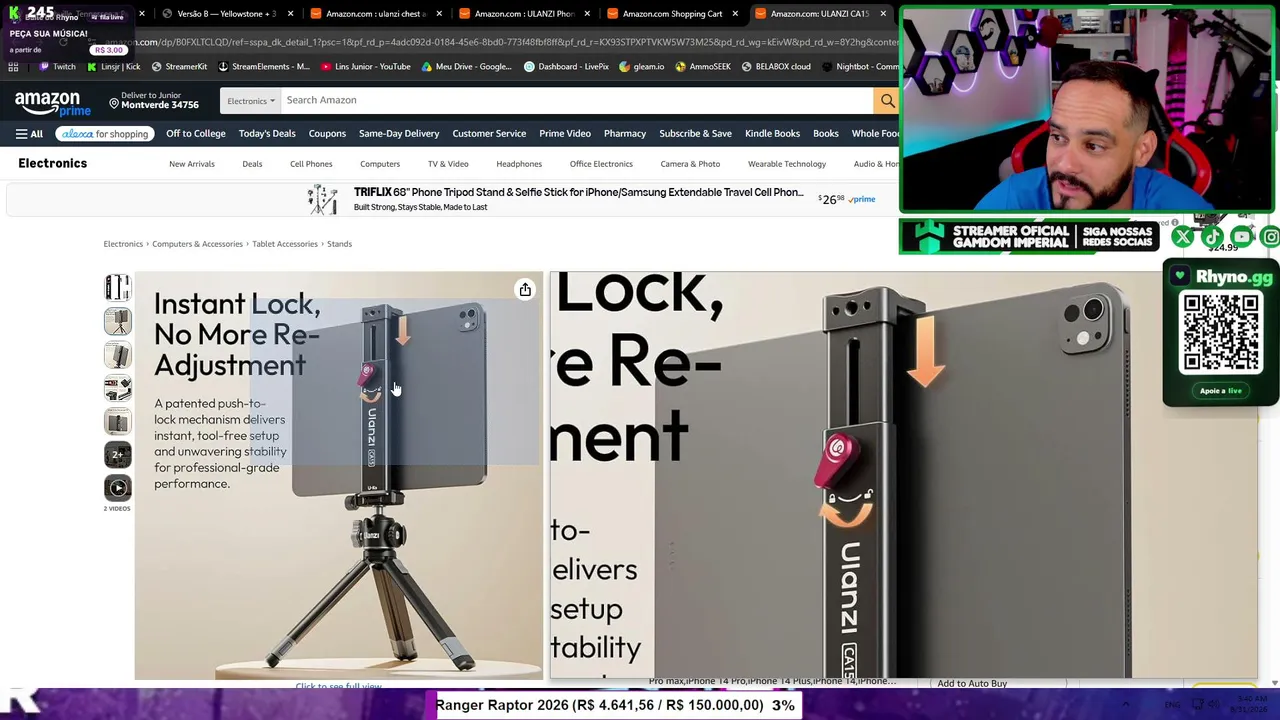
Task: Open Customer Service page
Action: 489,134
